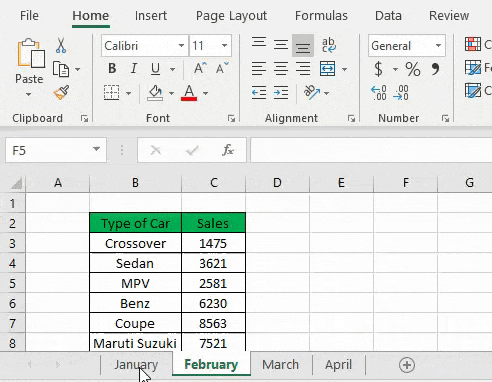
Task: Open General number format dropdown
Action: [438, 45]
